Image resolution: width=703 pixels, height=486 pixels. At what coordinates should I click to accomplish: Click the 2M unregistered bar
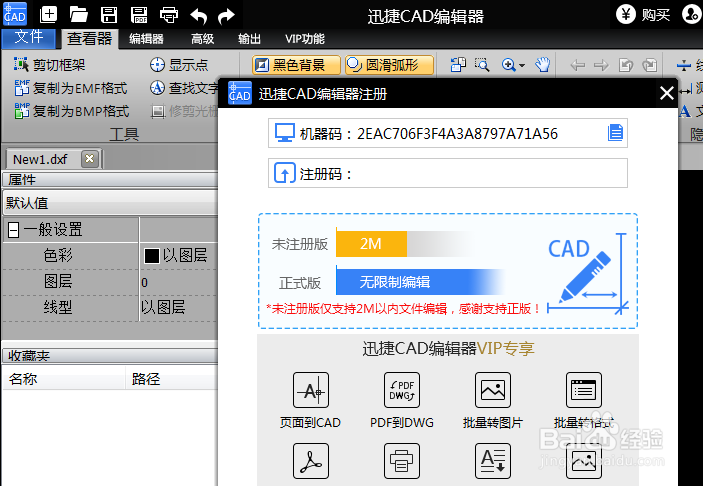point(371,244)
